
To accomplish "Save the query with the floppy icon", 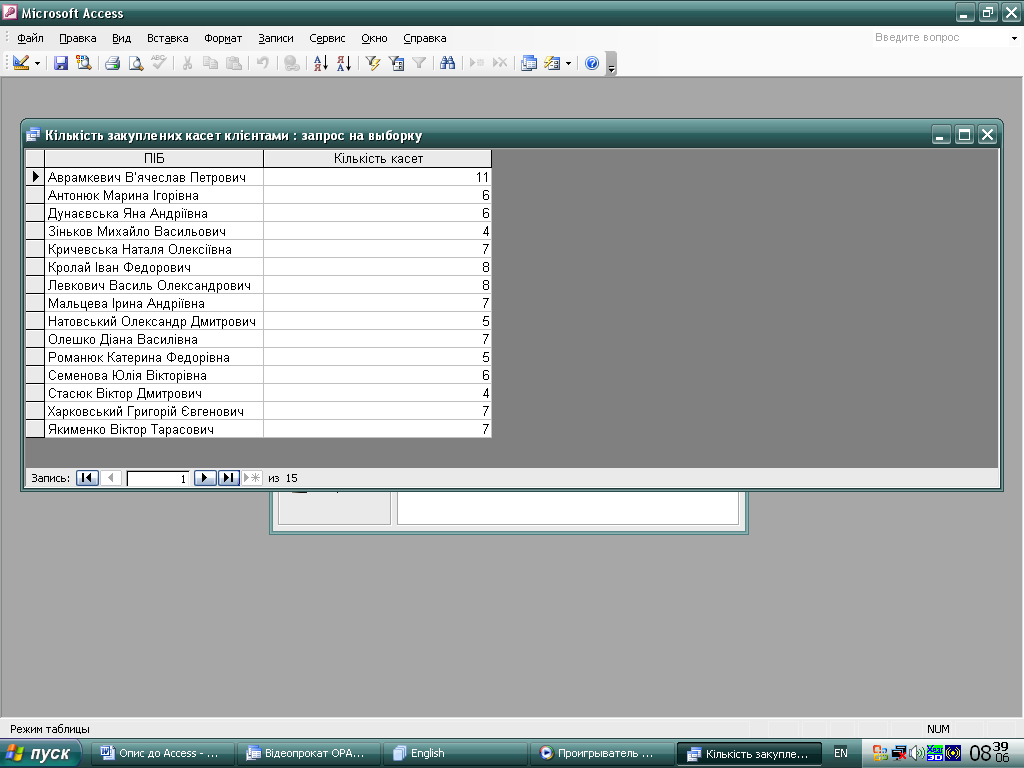I will pos(61,63).
